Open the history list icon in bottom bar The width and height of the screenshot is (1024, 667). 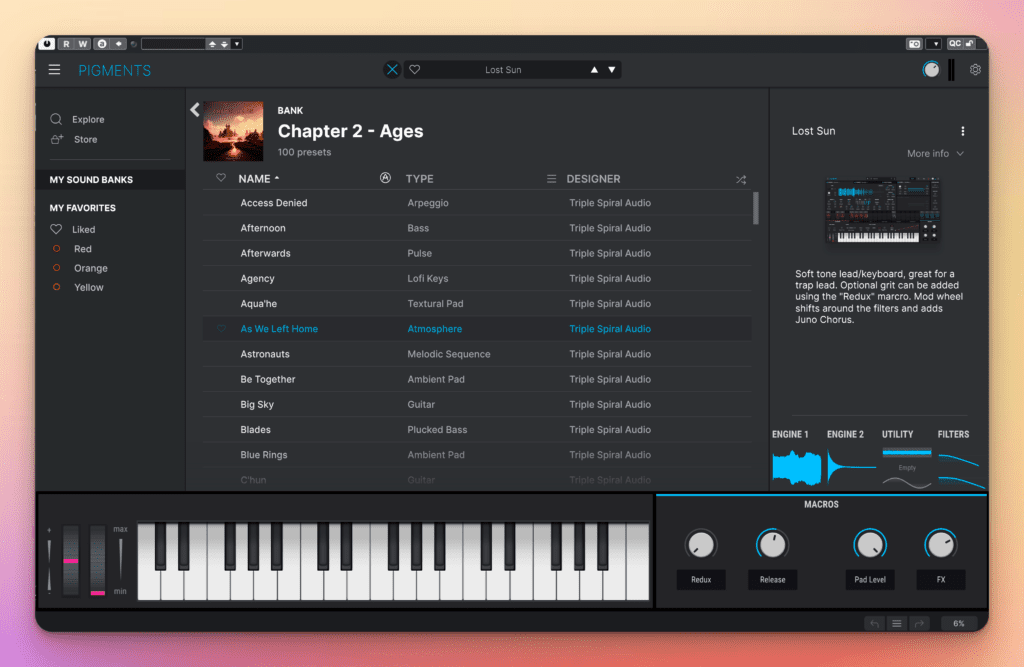(x=897, y=623)
